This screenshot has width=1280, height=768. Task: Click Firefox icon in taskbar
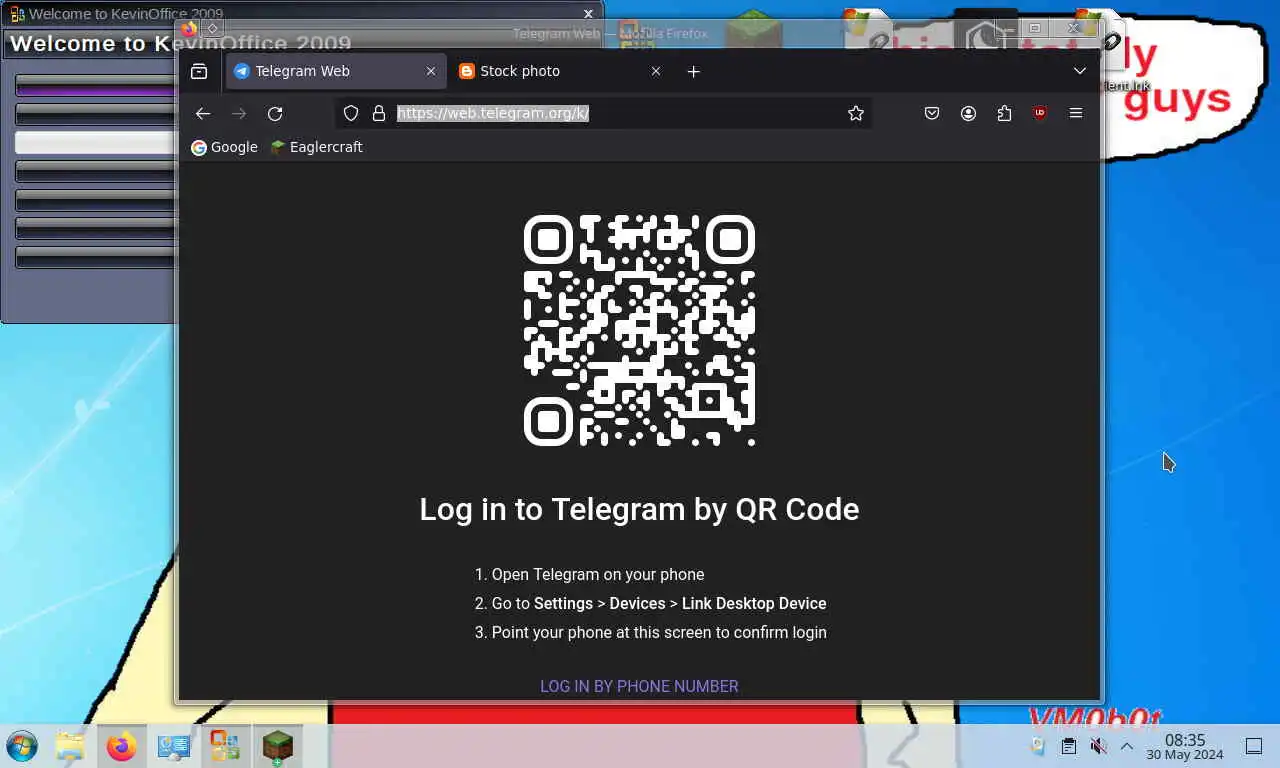[x=122, y=746]
